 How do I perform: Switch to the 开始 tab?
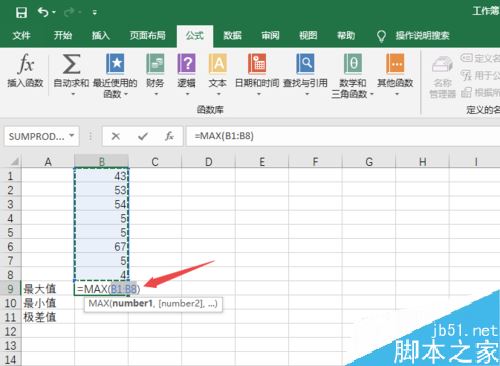coord(63,35)
